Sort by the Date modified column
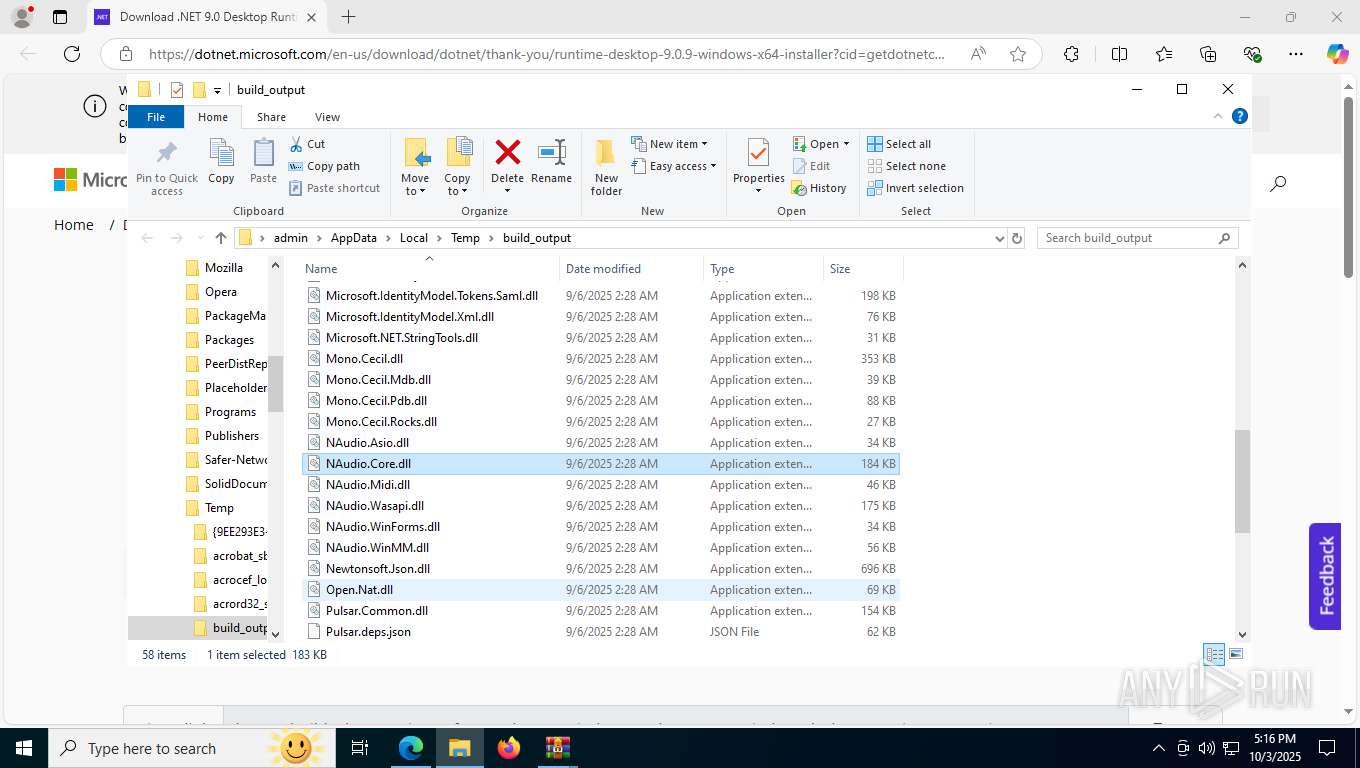This screenshot has height=768, width=1360. (631, 268)
